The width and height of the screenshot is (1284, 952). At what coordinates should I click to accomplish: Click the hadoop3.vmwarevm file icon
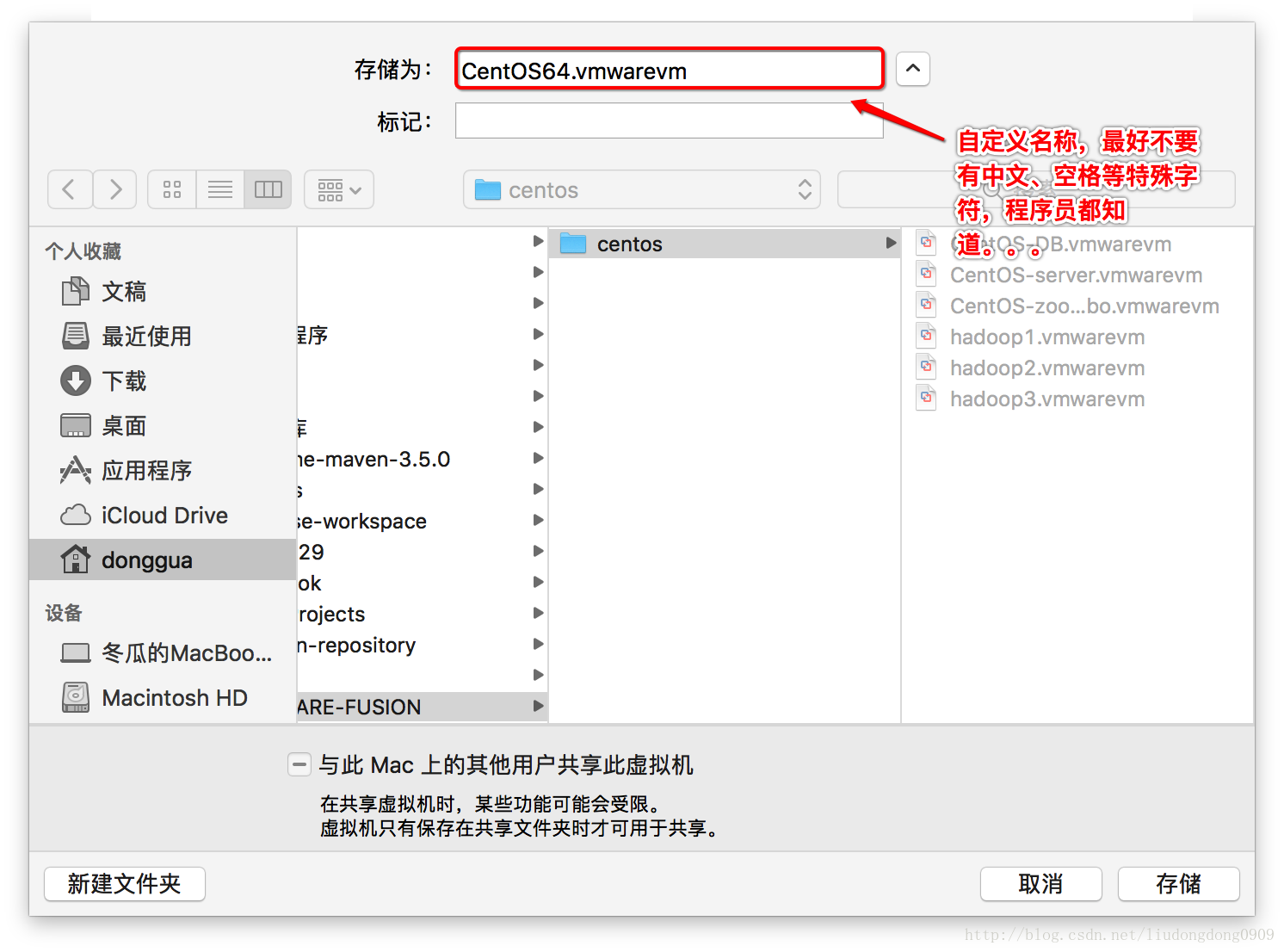926,398
